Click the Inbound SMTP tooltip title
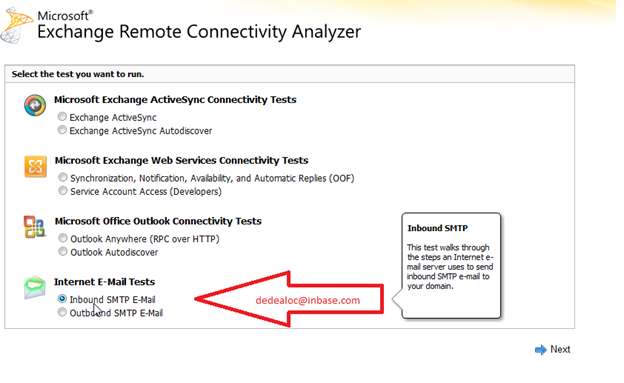The height and width of the screenshot is (383, 624). [x=437, y=228]
